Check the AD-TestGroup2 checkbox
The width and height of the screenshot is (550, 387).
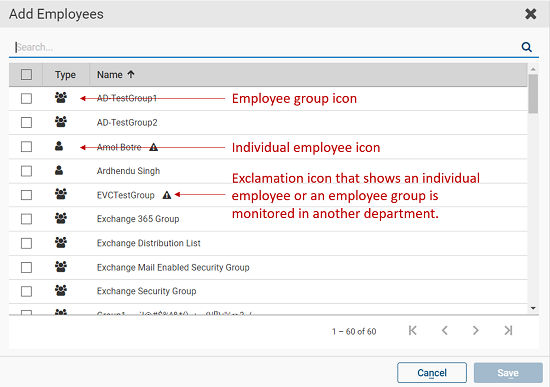[26, 122]
